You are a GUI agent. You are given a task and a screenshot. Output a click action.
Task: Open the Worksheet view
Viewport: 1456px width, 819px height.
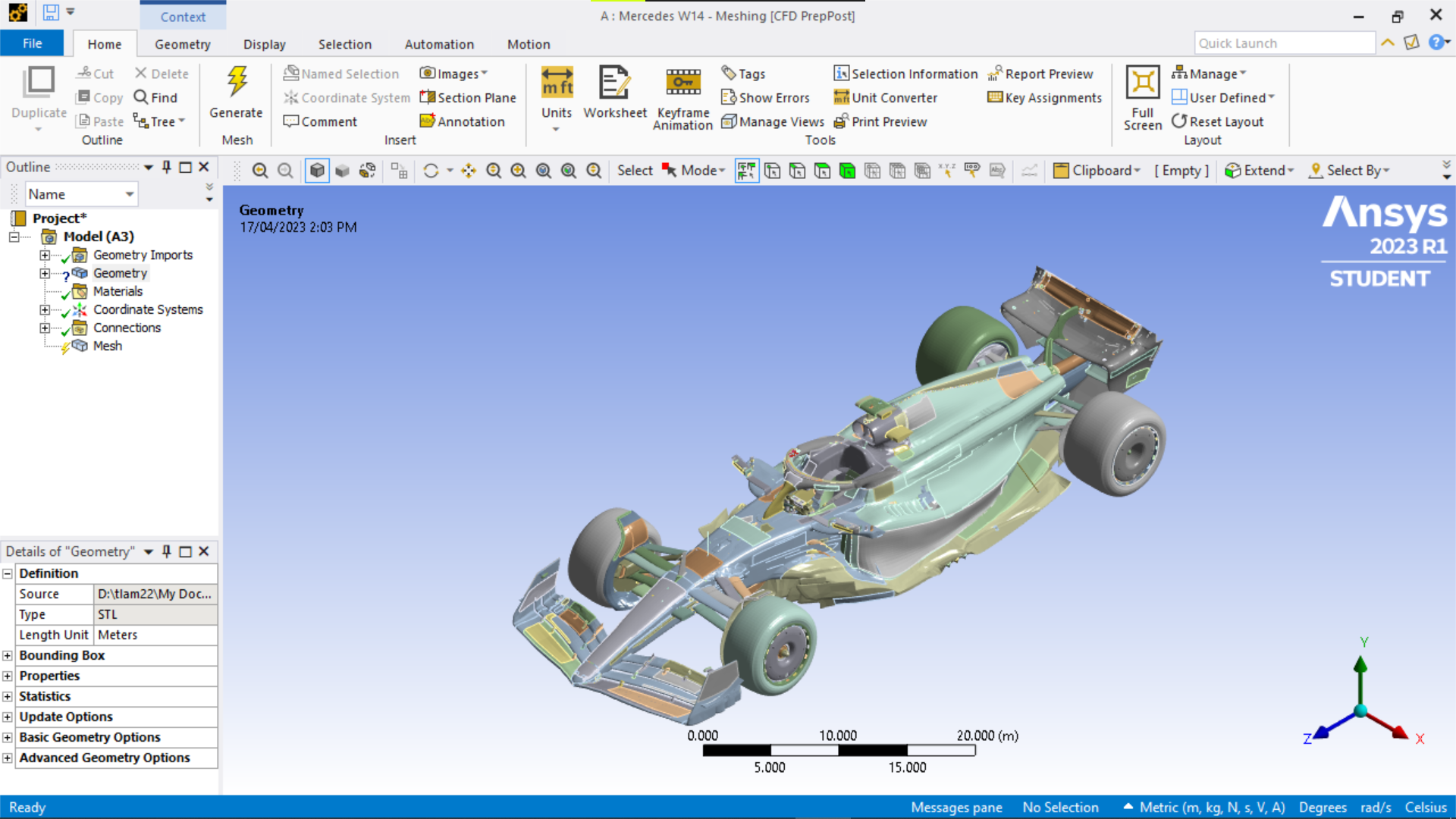[x=615, y=93]
